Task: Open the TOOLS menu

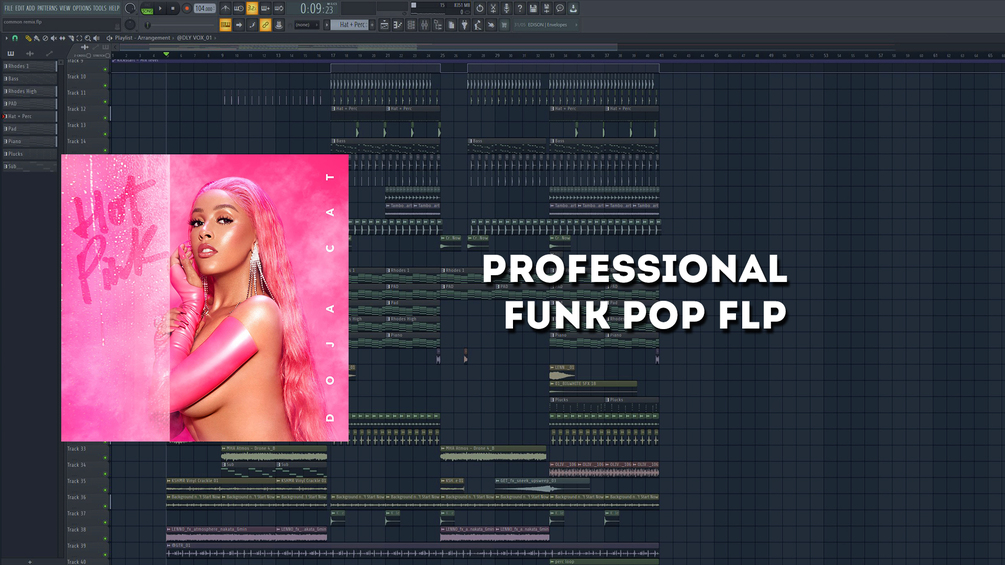Action: (x=99, y=8)
